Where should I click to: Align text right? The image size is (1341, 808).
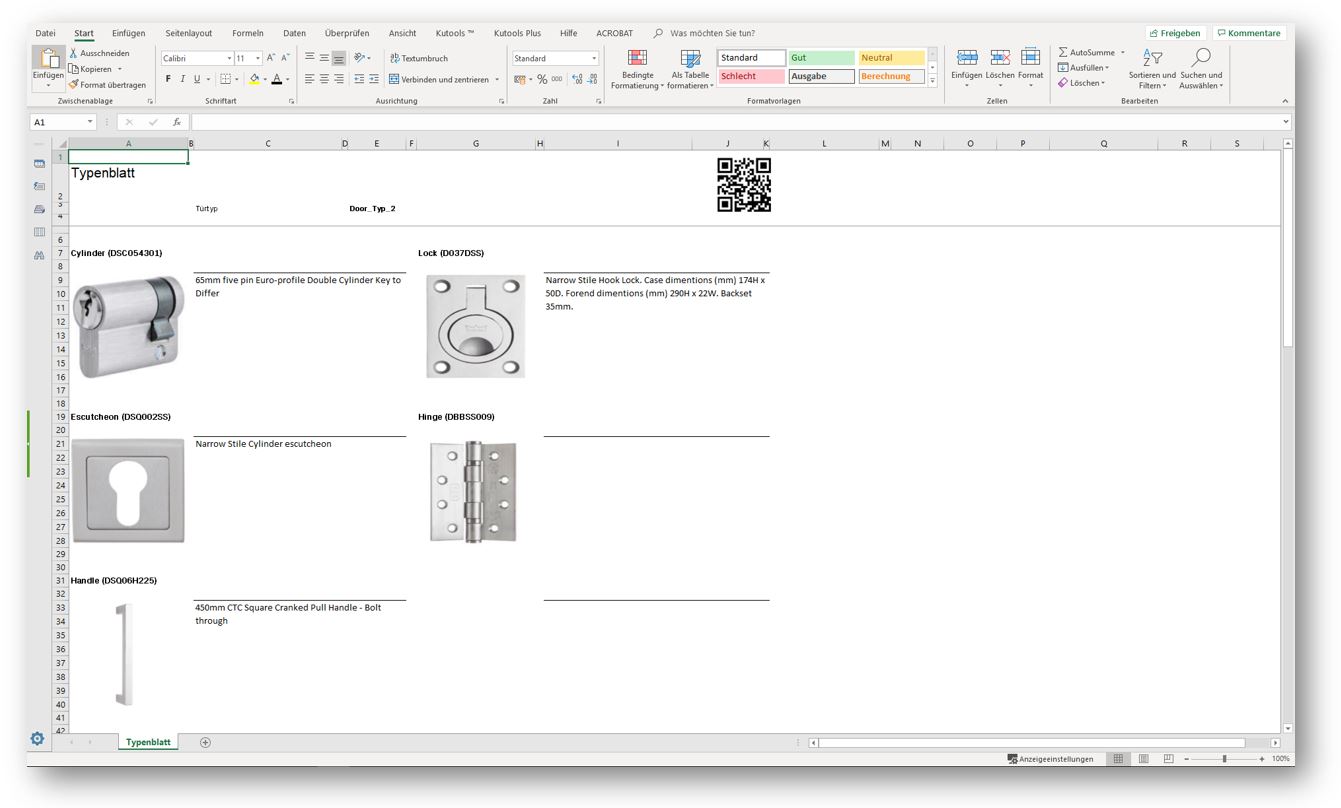click(x=339, y=79)
